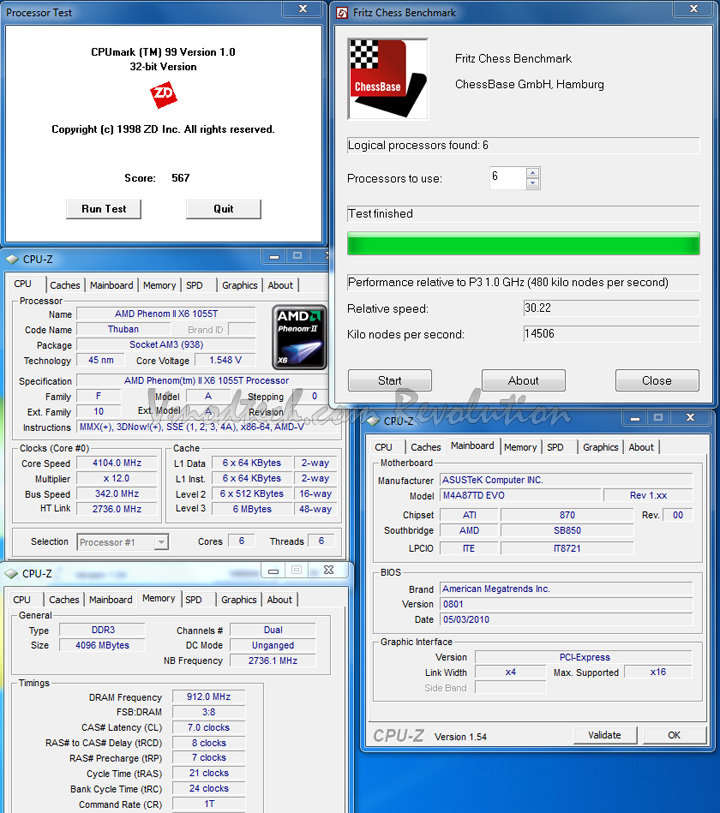Click the Core Speed 4104.0 MHz value
The image size is (720, 813).
point(117,463)
